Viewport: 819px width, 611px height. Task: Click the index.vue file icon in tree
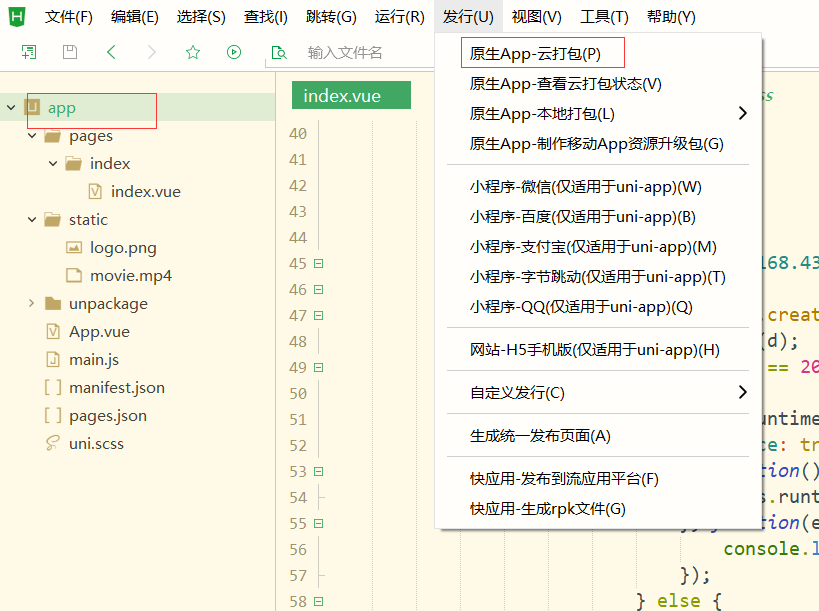(x=95, y=192)
